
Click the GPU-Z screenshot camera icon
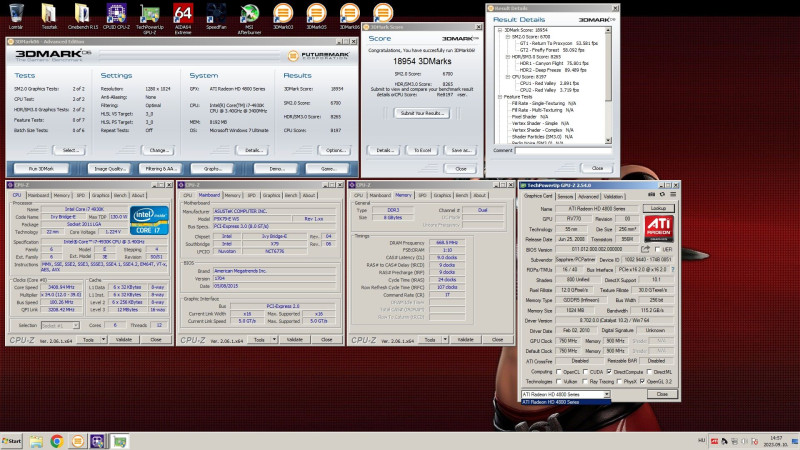point(652,194)
